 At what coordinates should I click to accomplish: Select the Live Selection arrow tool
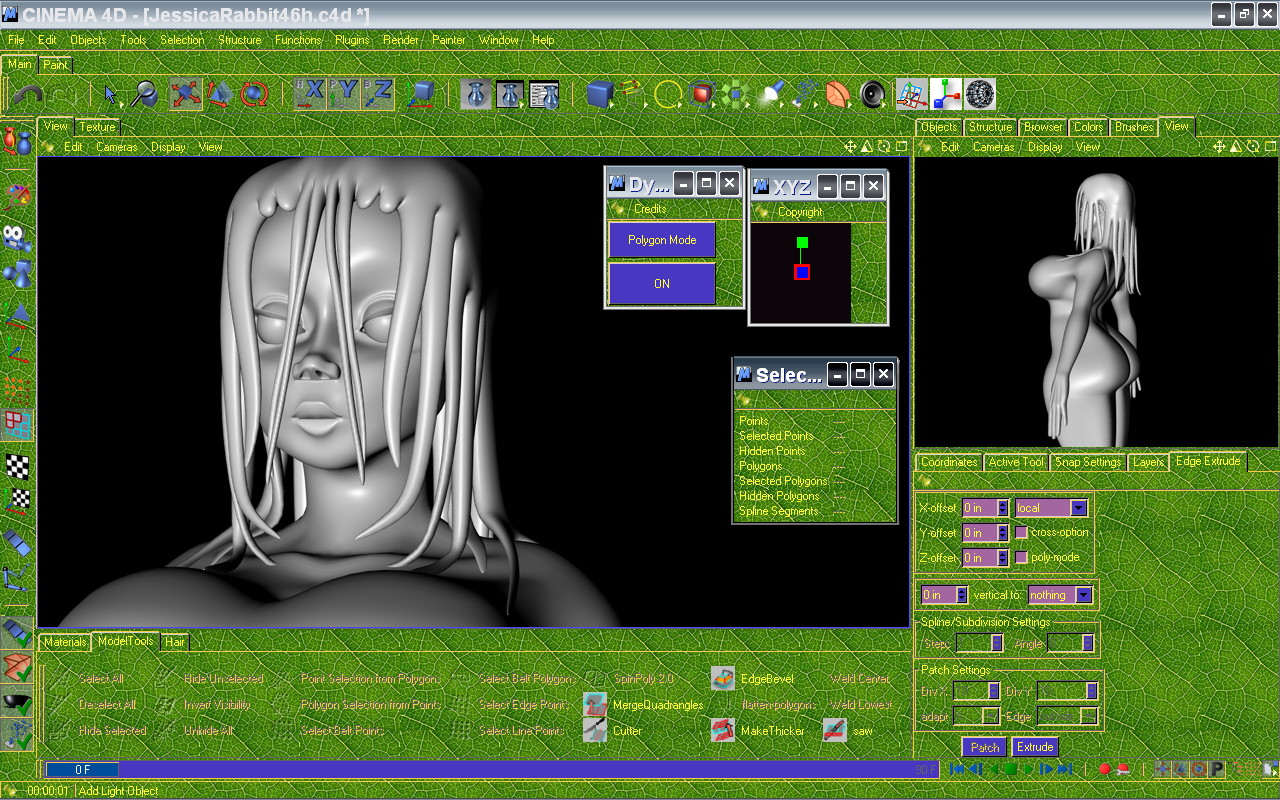(x=111, y=95)
